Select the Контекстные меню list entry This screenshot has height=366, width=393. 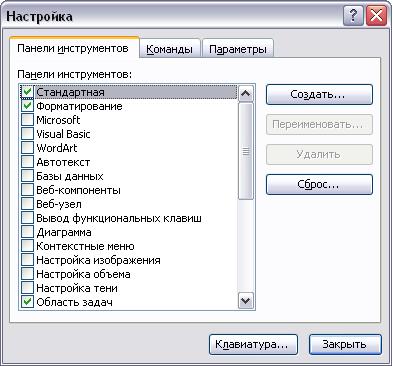(85, 246)
